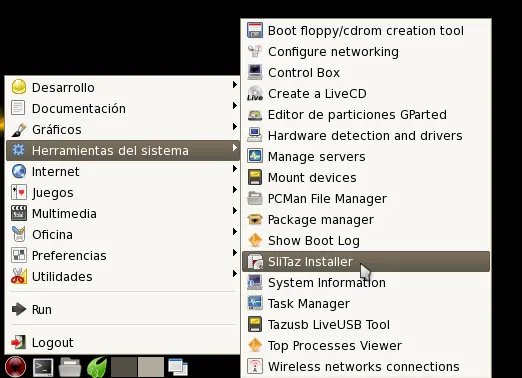
Task: Expand the Utilidades submenu arrow
Action: click(x=235, y=274)
